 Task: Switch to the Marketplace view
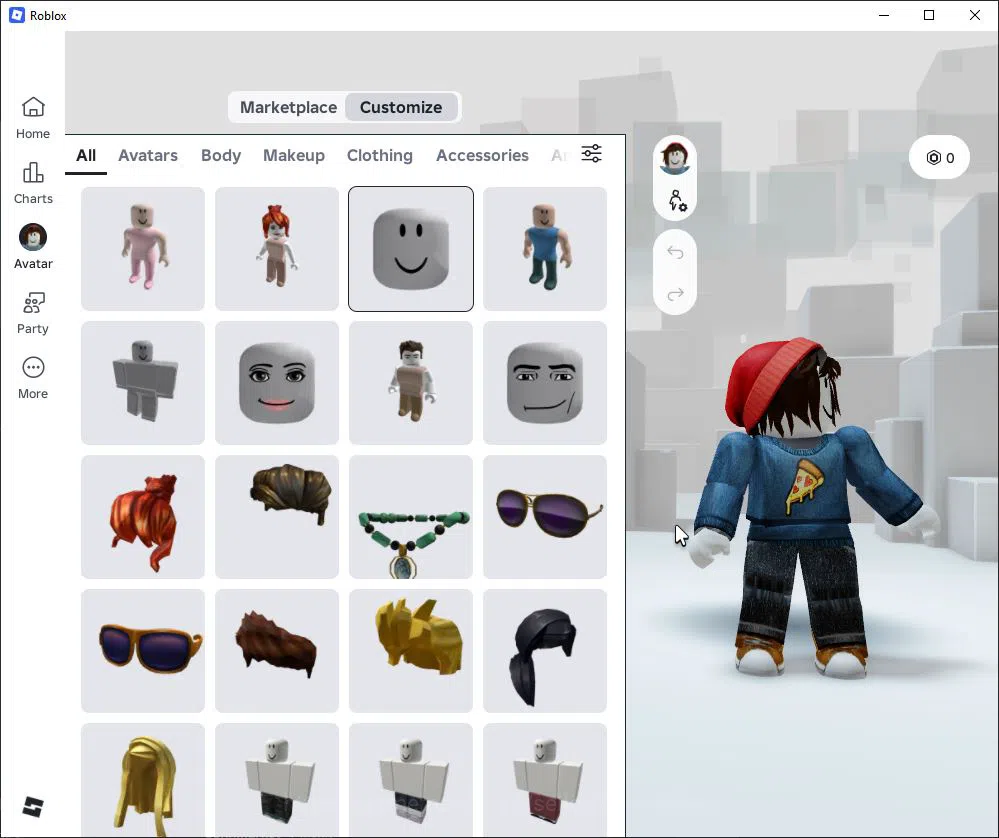coord(288,107)
